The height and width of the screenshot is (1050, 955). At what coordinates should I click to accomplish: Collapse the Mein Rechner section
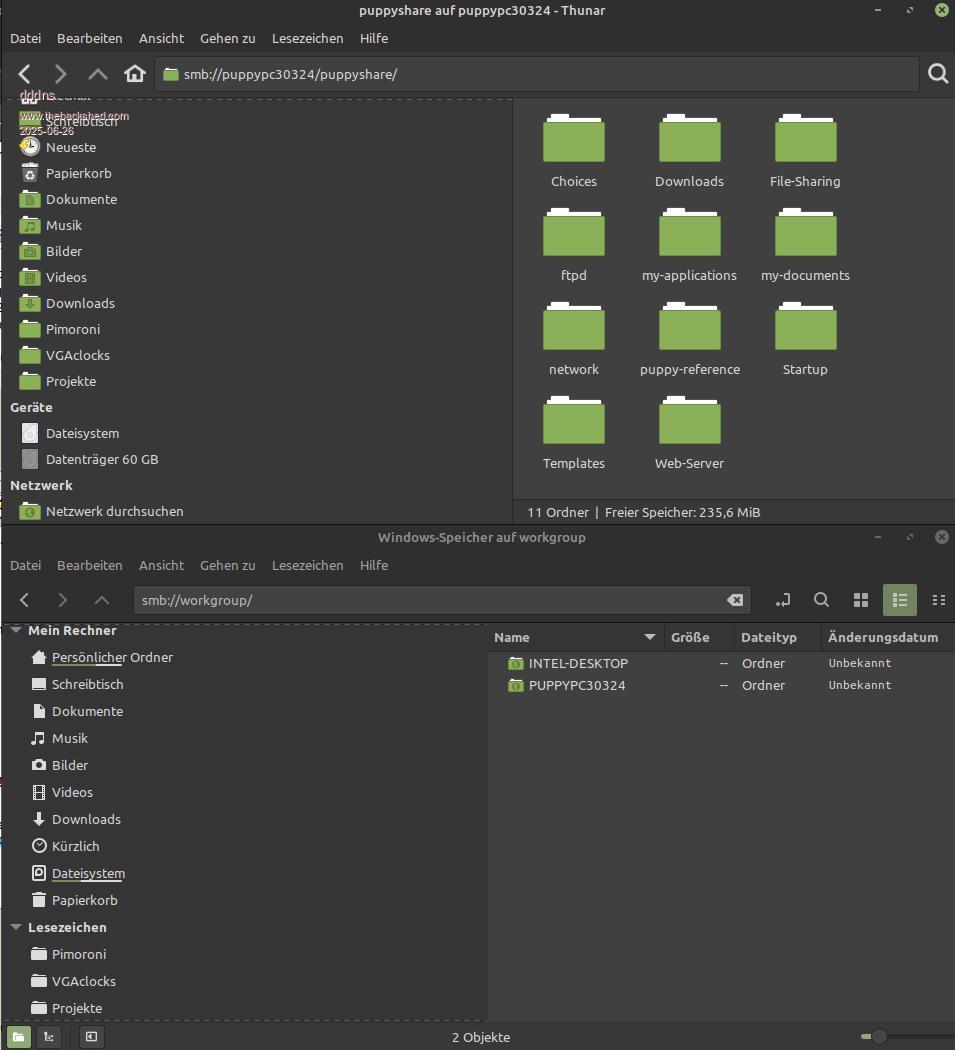(x=16, y=631)
